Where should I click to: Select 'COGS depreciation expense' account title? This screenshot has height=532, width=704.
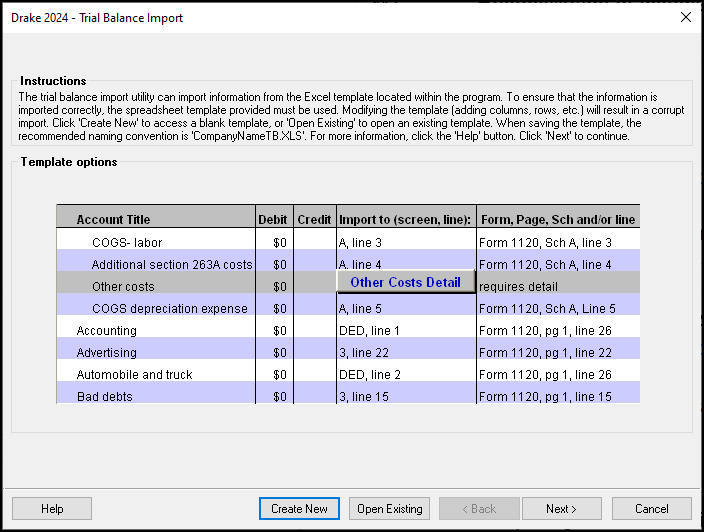pyautogui.click(x=170, y=308)
